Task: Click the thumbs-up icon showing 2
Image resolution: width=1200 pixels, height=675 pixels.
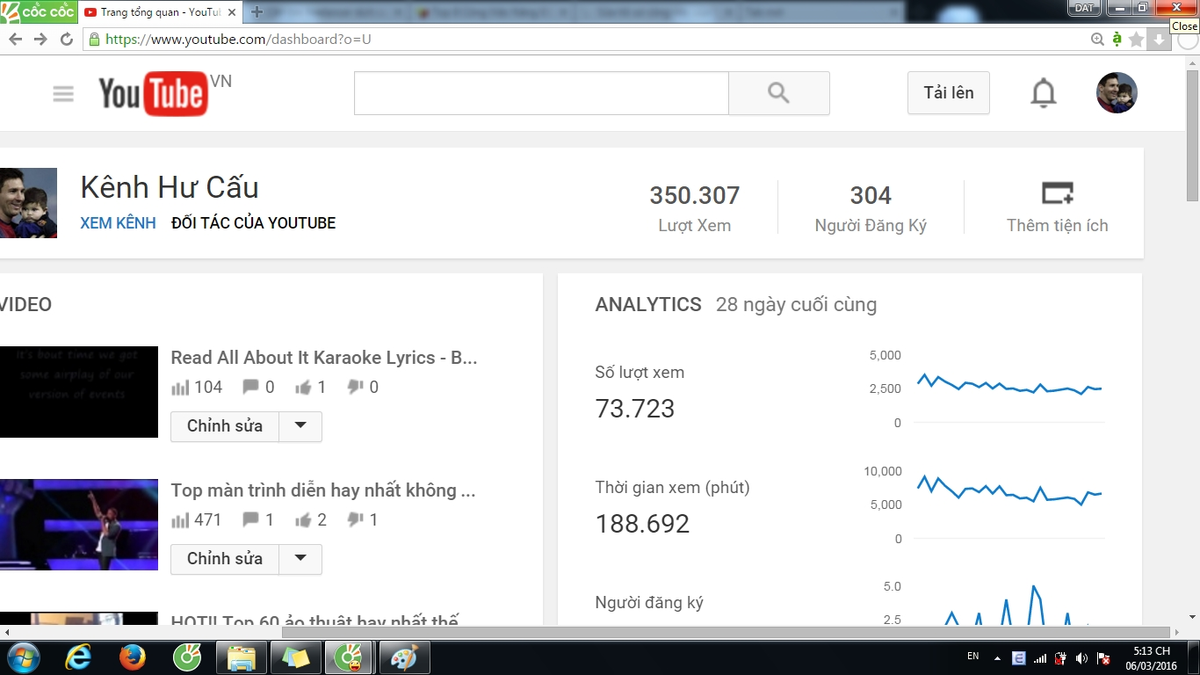Action: [x=304, y=520]
